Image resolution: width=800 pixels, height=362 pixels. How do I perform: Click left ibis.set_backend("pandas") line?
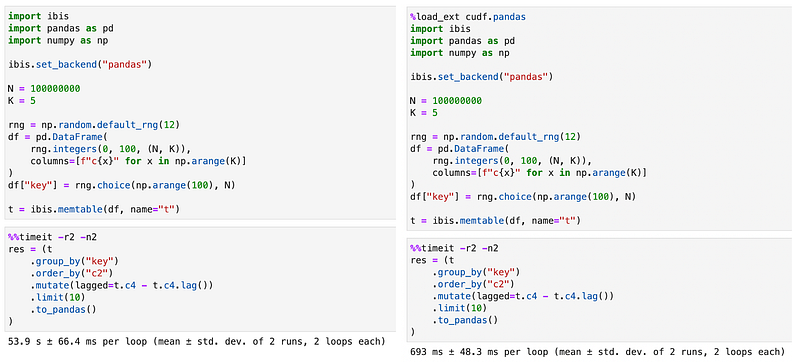80,65
